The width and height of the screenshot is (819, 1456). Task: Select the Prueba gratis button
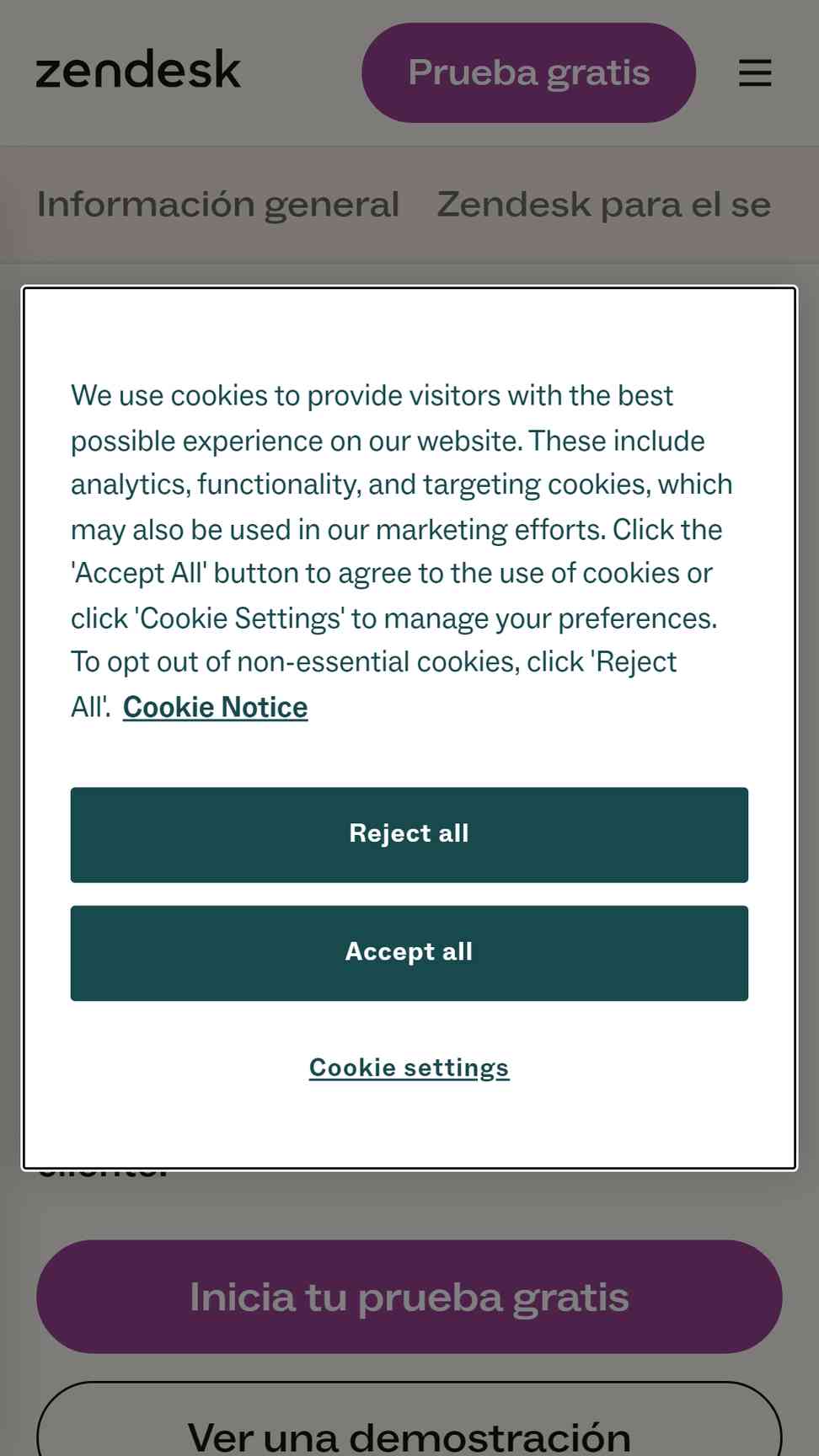pyautogui.click(x=528, y=72)
